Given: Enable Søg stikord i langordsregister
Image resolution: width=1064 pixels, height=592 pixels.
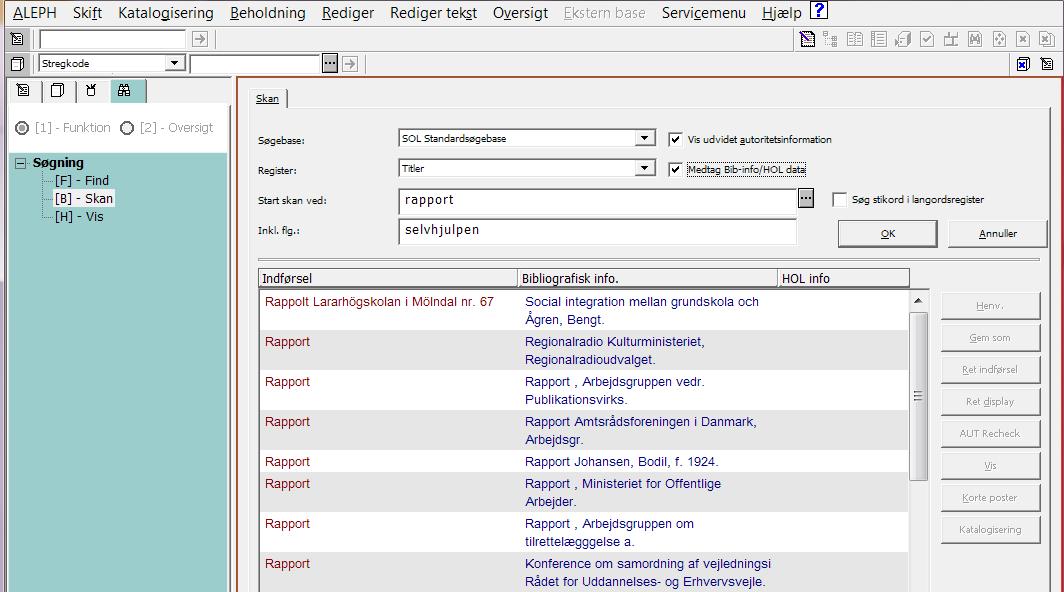Looking at the screenshot, I should (x=839, y=200).
